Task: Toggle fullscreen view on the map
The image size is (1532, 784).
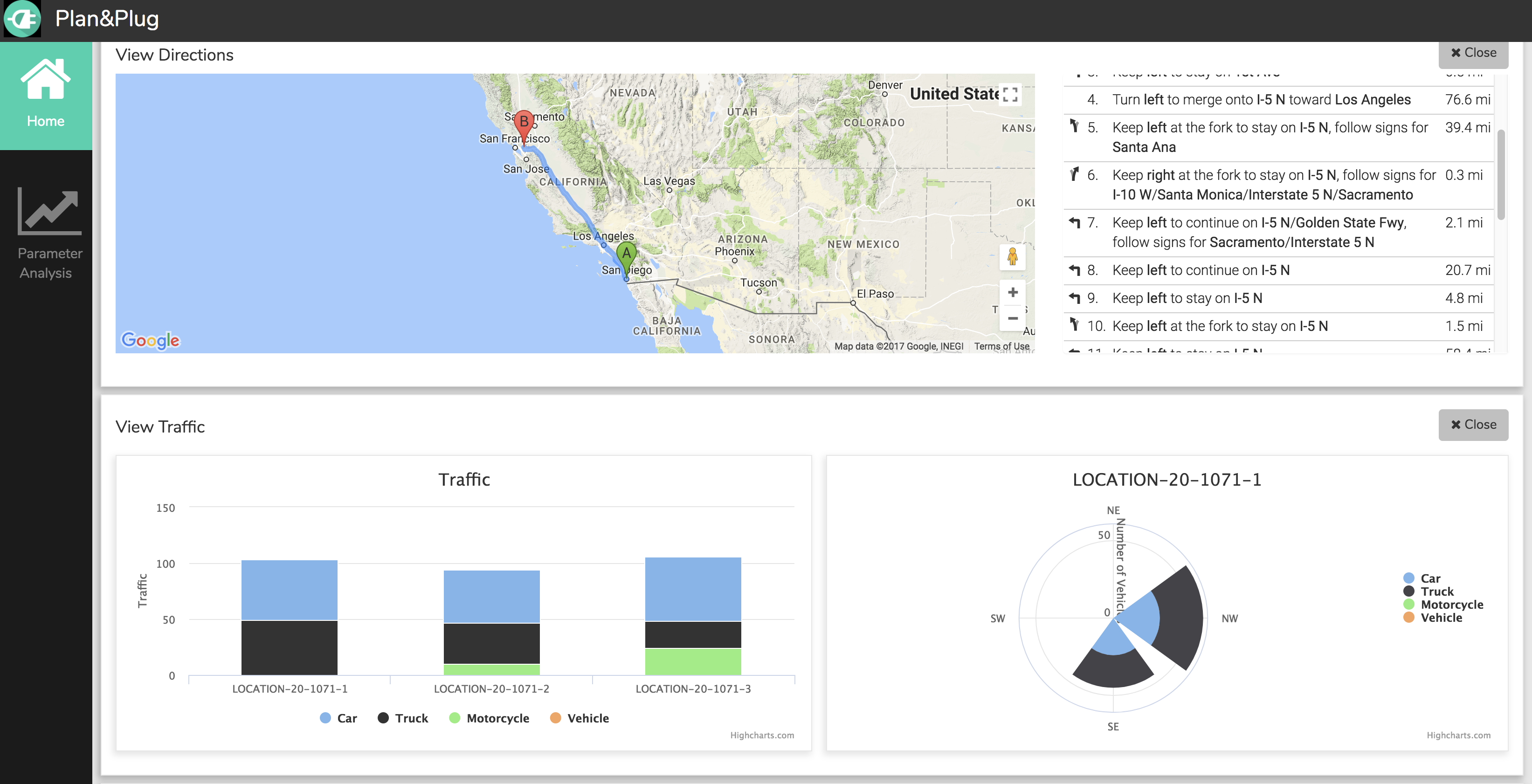Action: pos(1009,95)
